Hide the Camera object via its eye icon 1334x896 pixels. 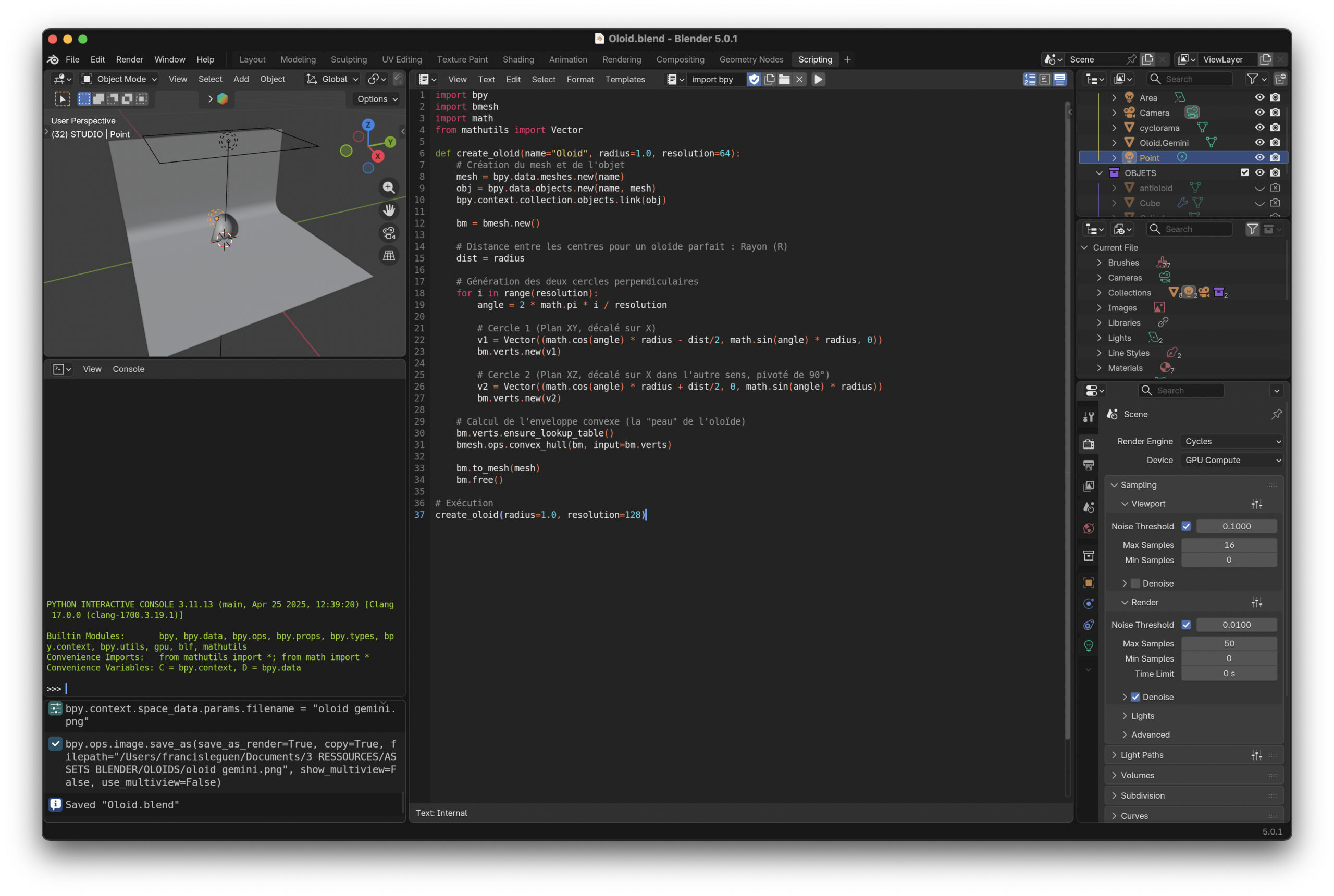click(1259, 113)
